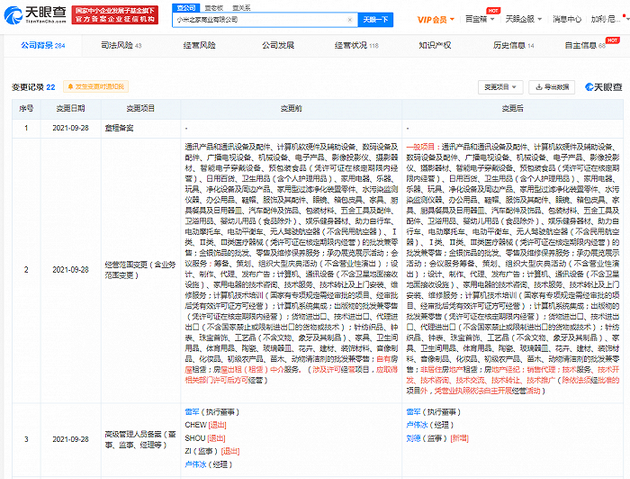630x479 pixels.
Task: Click the 天眼查 logo in the header
Action: click(x=35, y=15)
